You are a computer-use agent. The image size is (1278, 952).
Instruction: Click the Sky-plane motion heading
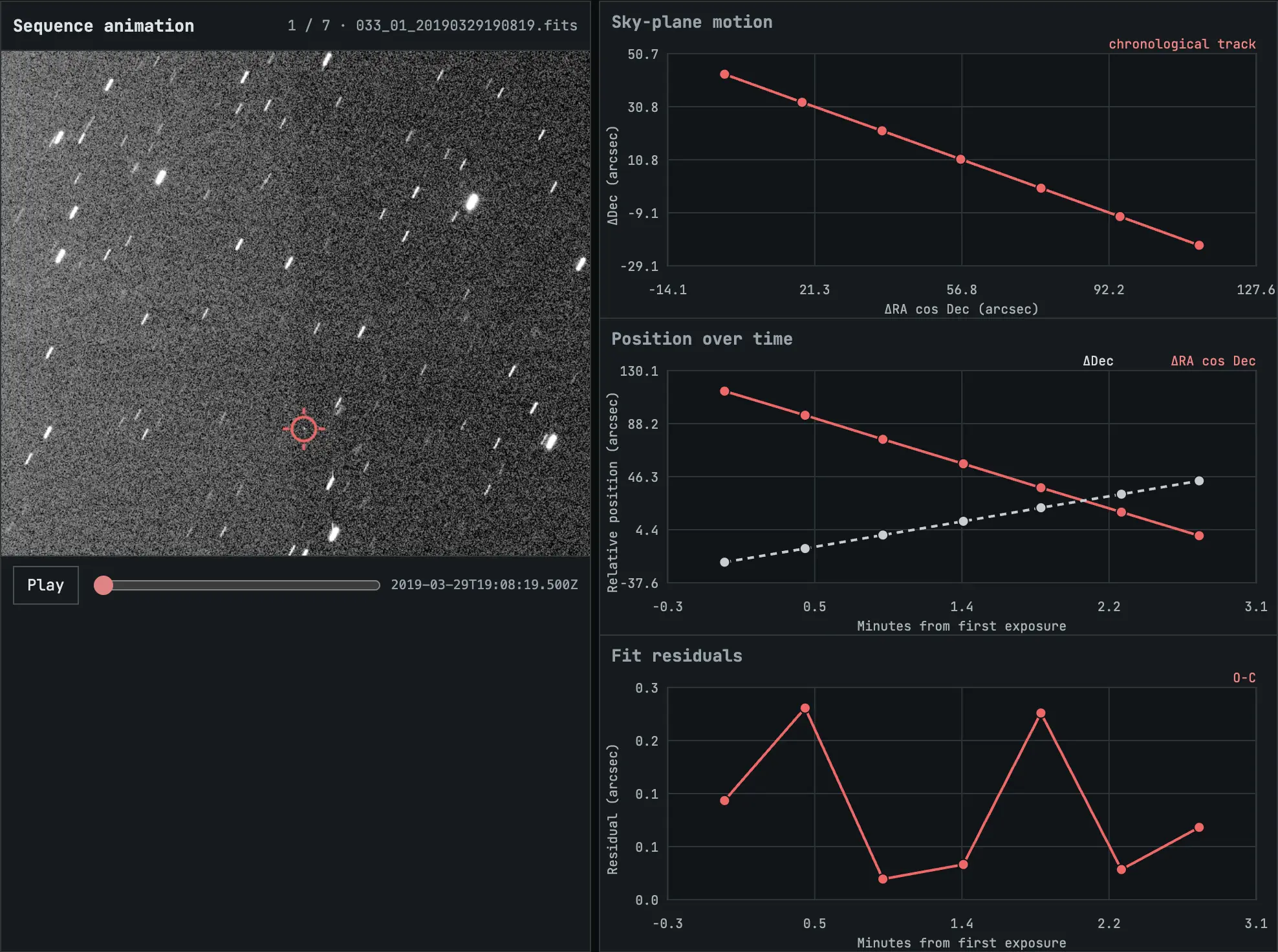(x=692, y=22)
